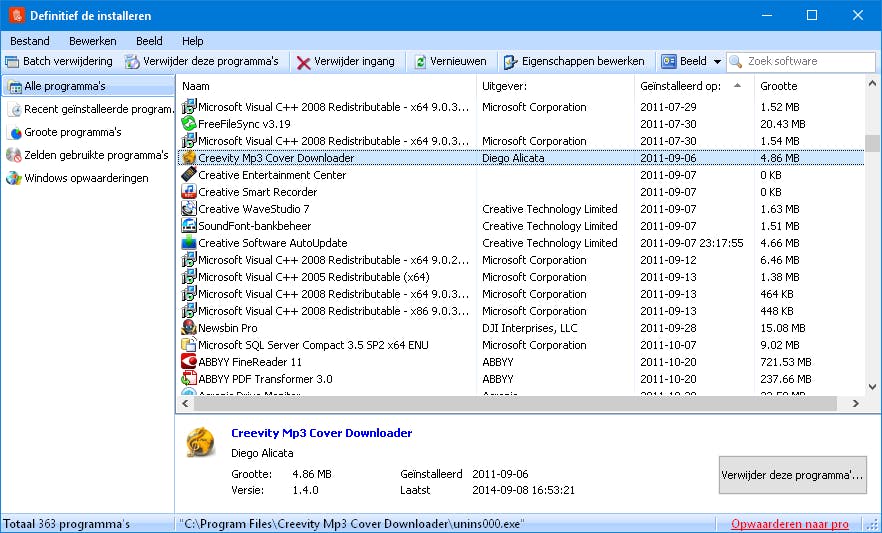Click the Creative WaveStudio 7 icon
Image resolution: width=882 pixels, height=533 pixels.
[189, 209]
